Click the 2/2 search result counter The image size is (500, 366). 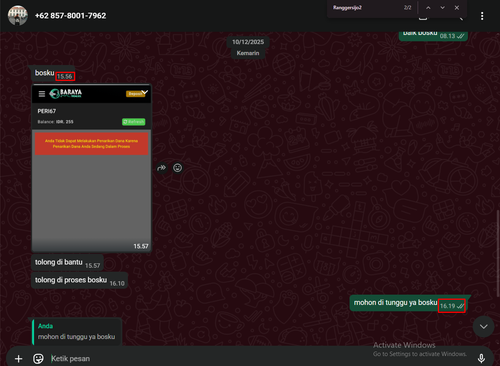point(408,8)
